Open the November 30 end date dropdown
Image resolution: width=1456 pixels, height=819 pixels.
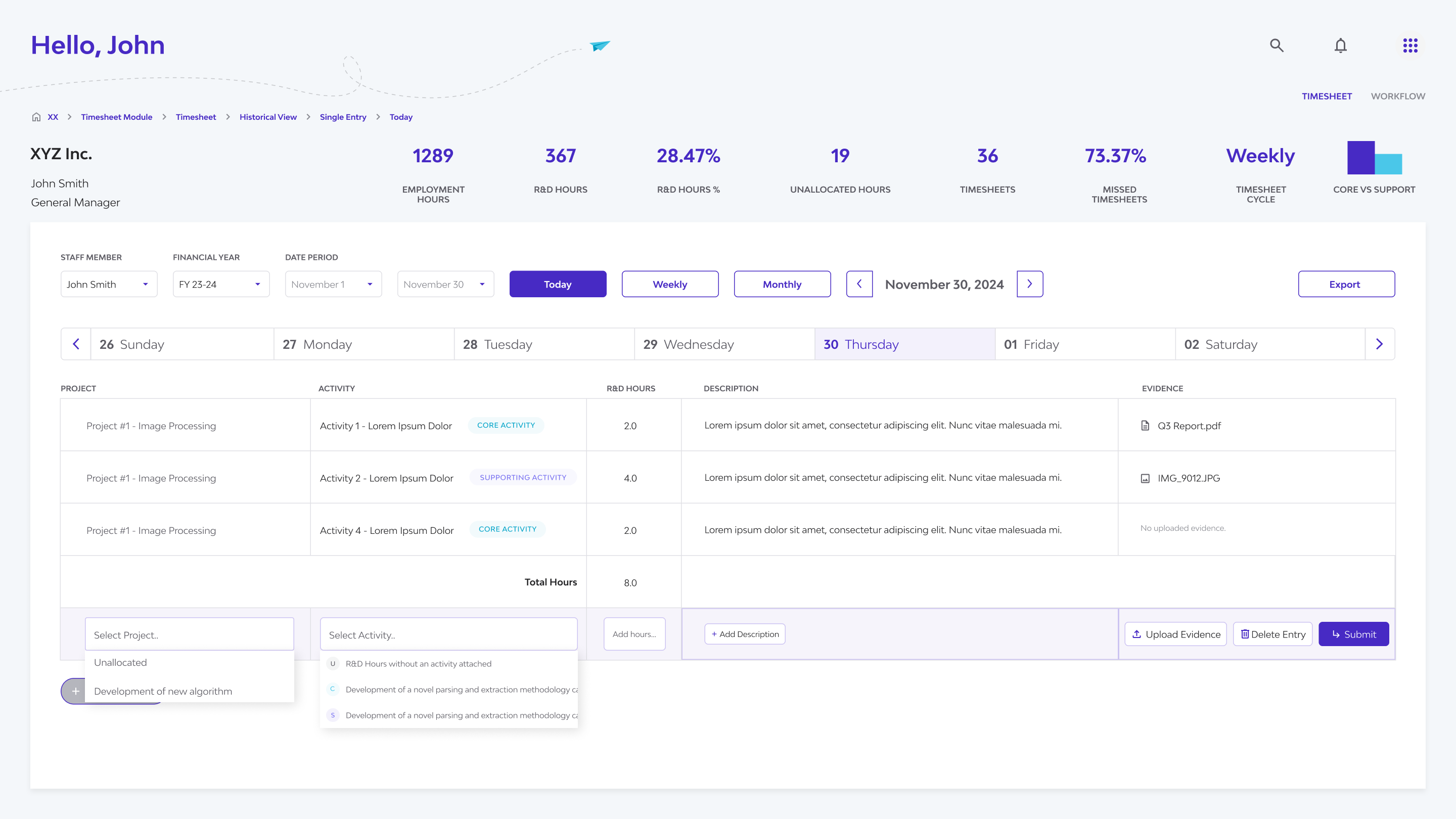click(445, 284)
